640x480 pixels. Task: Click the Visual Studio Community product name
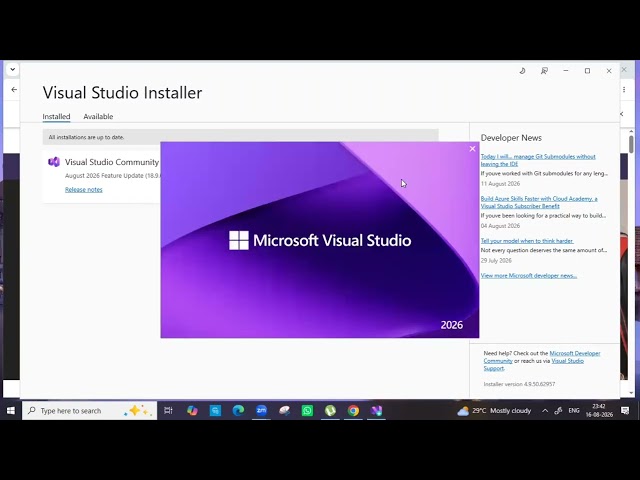click(112, 162)
